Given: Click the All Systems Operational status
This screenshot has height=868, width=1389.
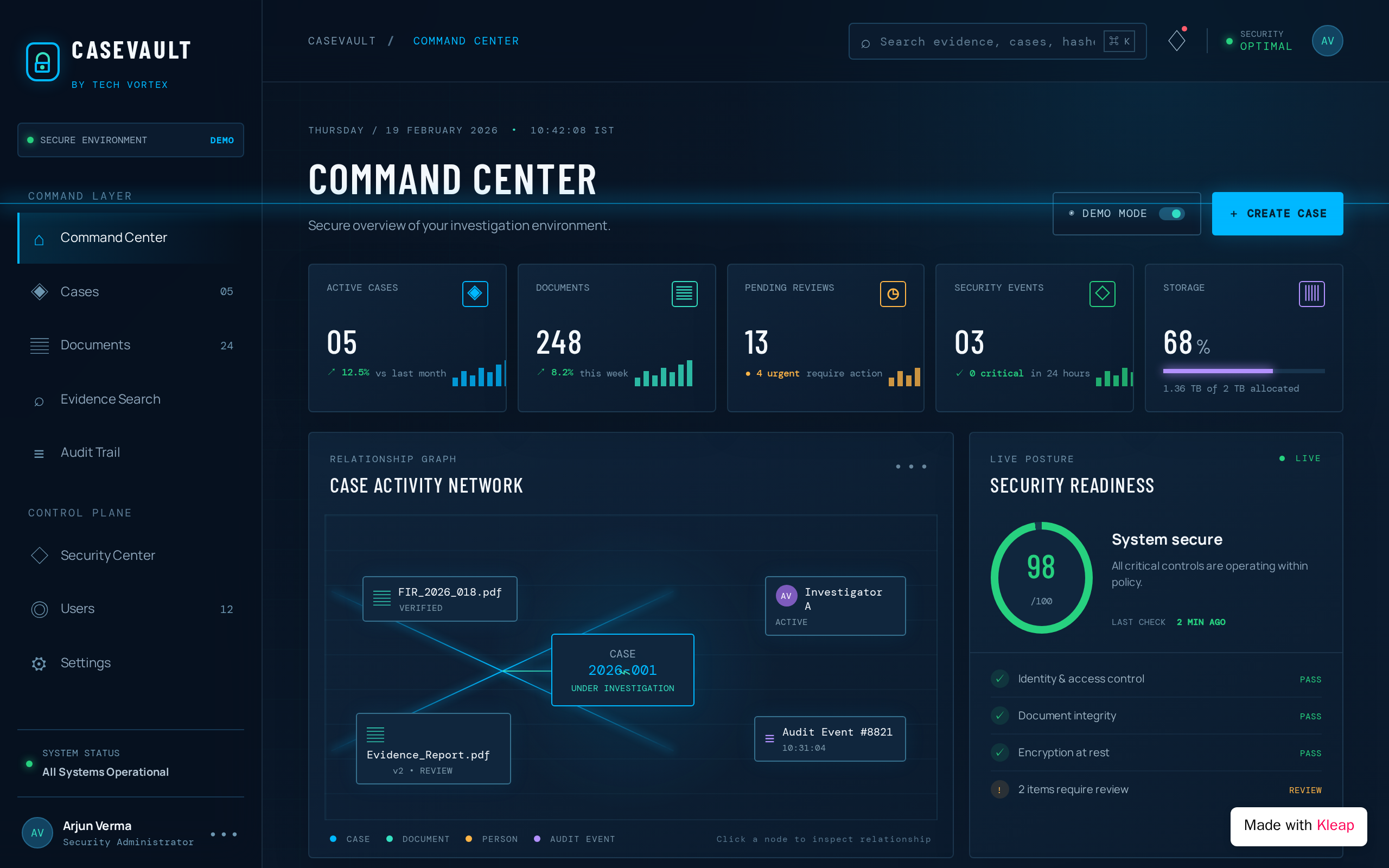Looking at the screenshot, I should point(106,772).
